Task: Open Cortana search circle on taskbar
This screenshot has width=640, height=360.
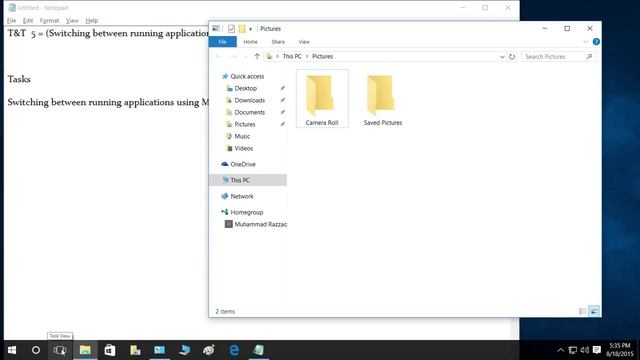Action: (36, 350)
